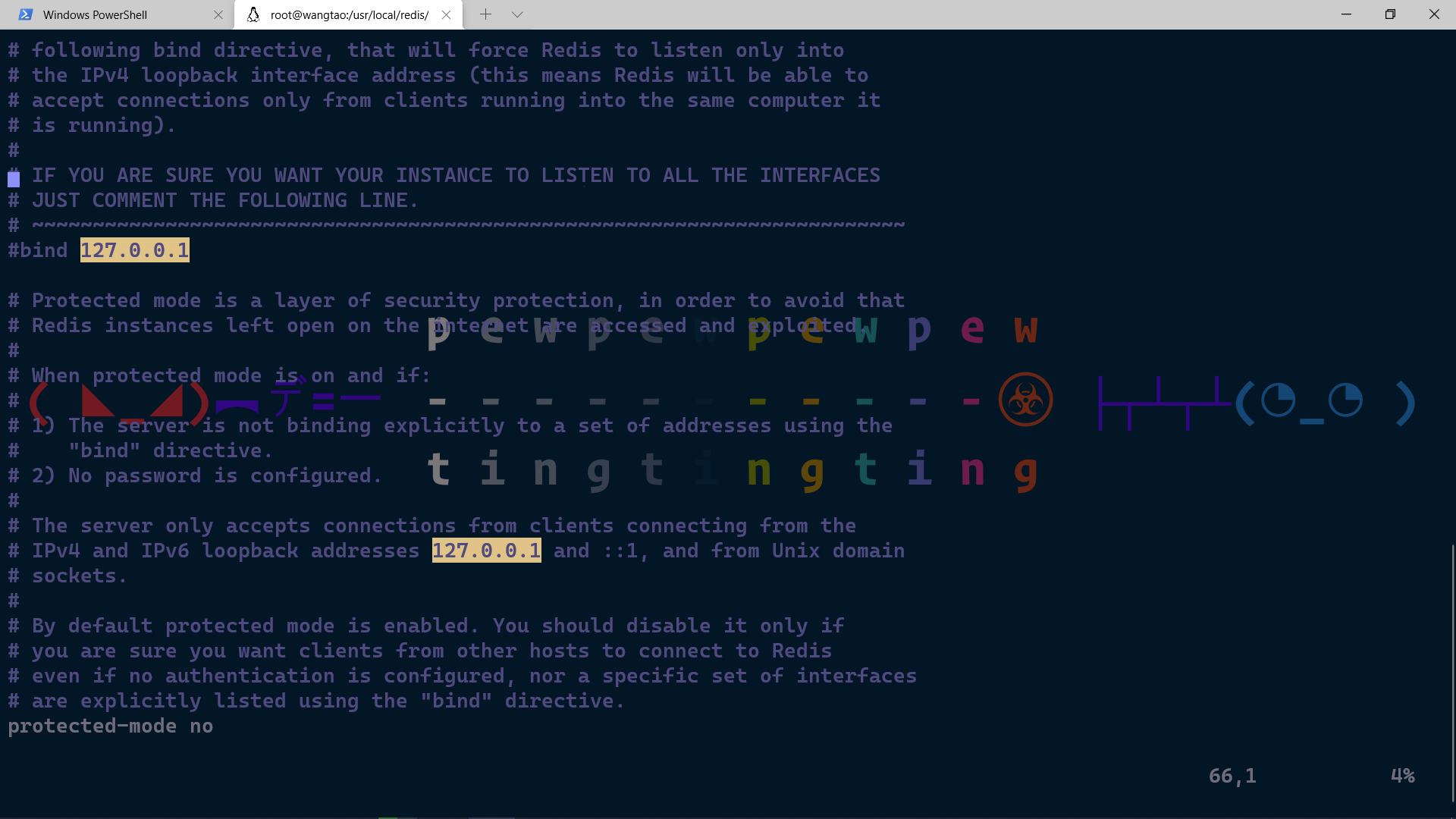1456x819 pixels.
Task: Click the 4% file position indicator
Action: pyautogui.click(x=1402, y=776)
